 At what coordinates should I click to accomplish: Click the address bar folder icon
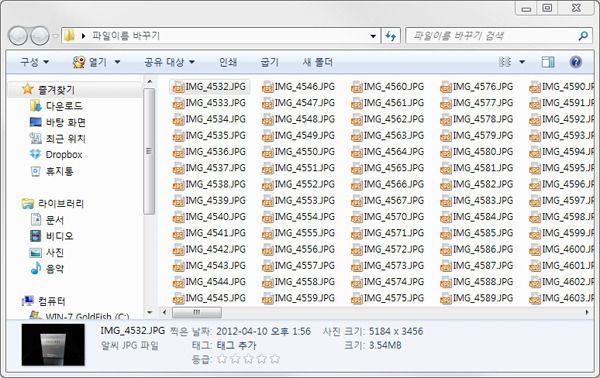(x=69, y=36)
